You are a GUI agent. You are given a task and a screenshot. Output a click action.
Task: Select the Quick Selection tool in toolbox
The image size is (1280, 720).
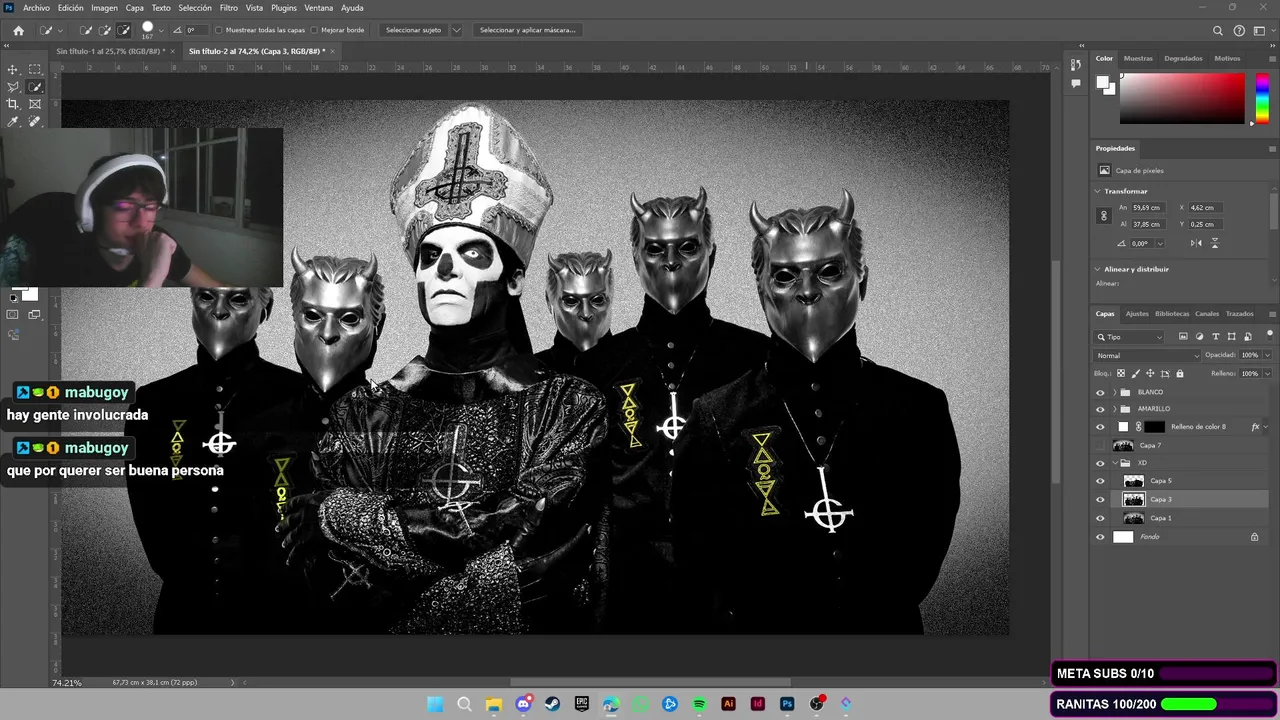(x=35, y=87)
